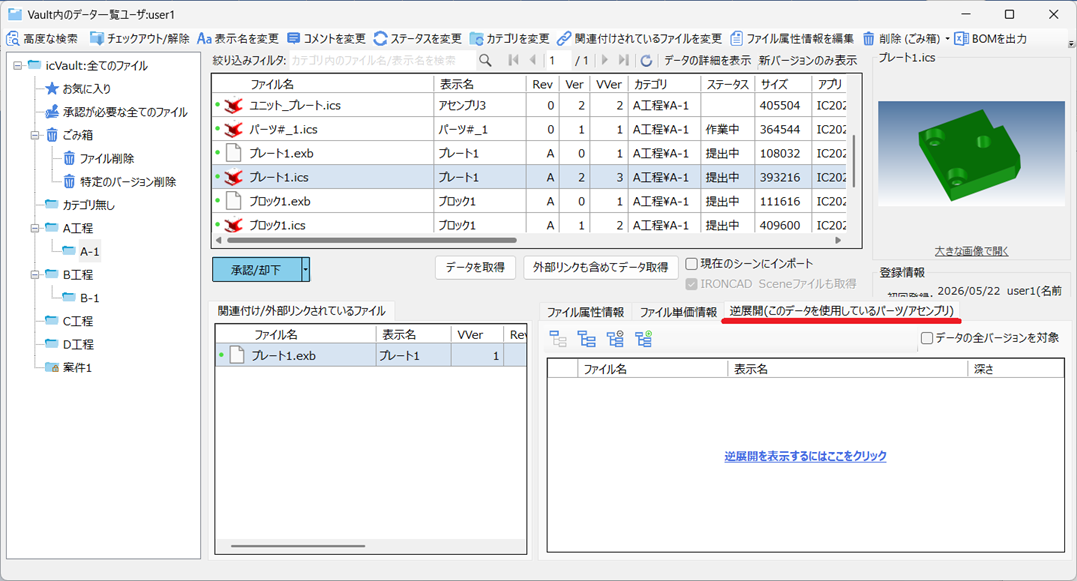The width and height of the screenshot is (1077, 581).
Task: Click the horizontal scrollbar under the file list
Action: [371, 240]
